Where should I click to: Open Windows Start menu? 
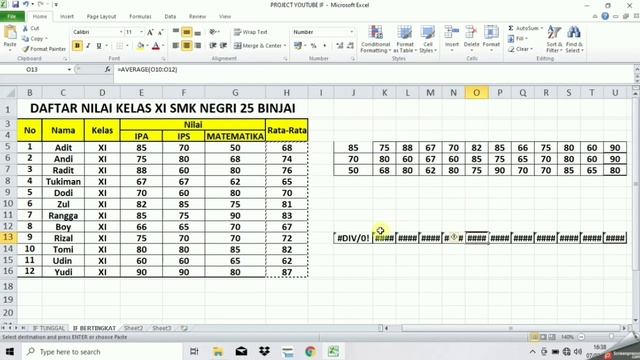pos(9,351)
